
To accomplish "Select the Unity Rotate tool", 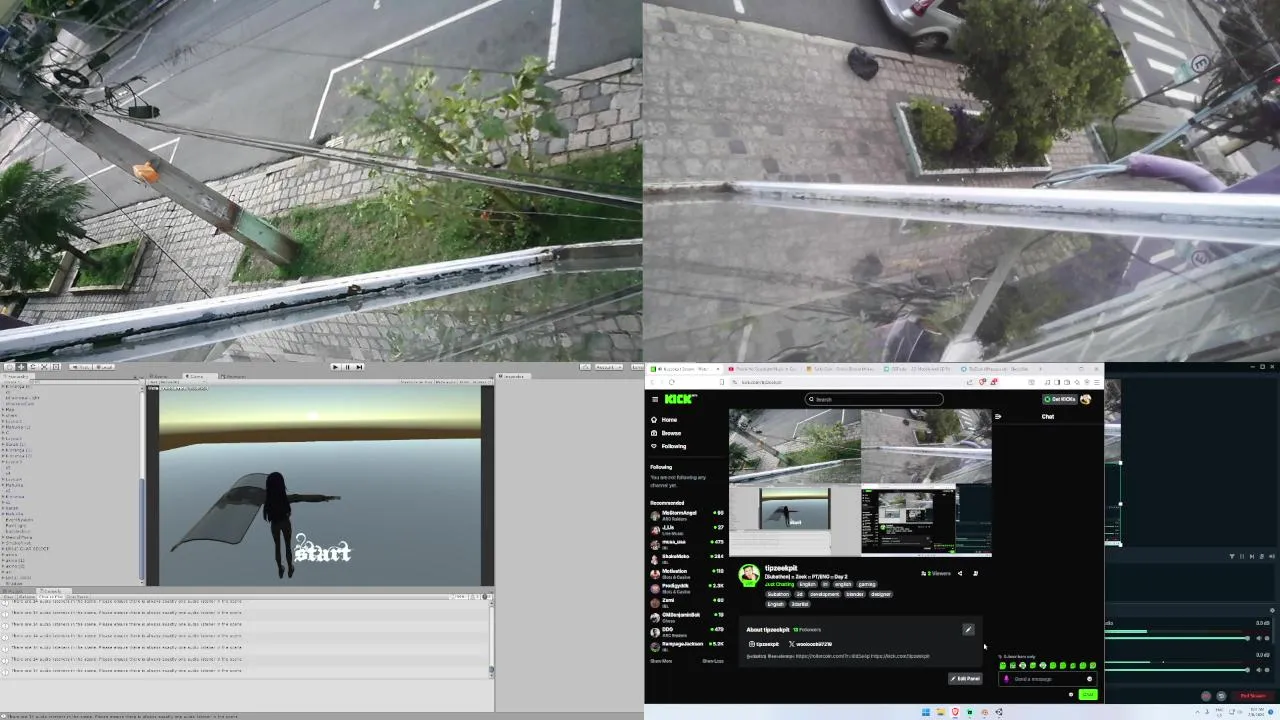I will tap(32, 367).
